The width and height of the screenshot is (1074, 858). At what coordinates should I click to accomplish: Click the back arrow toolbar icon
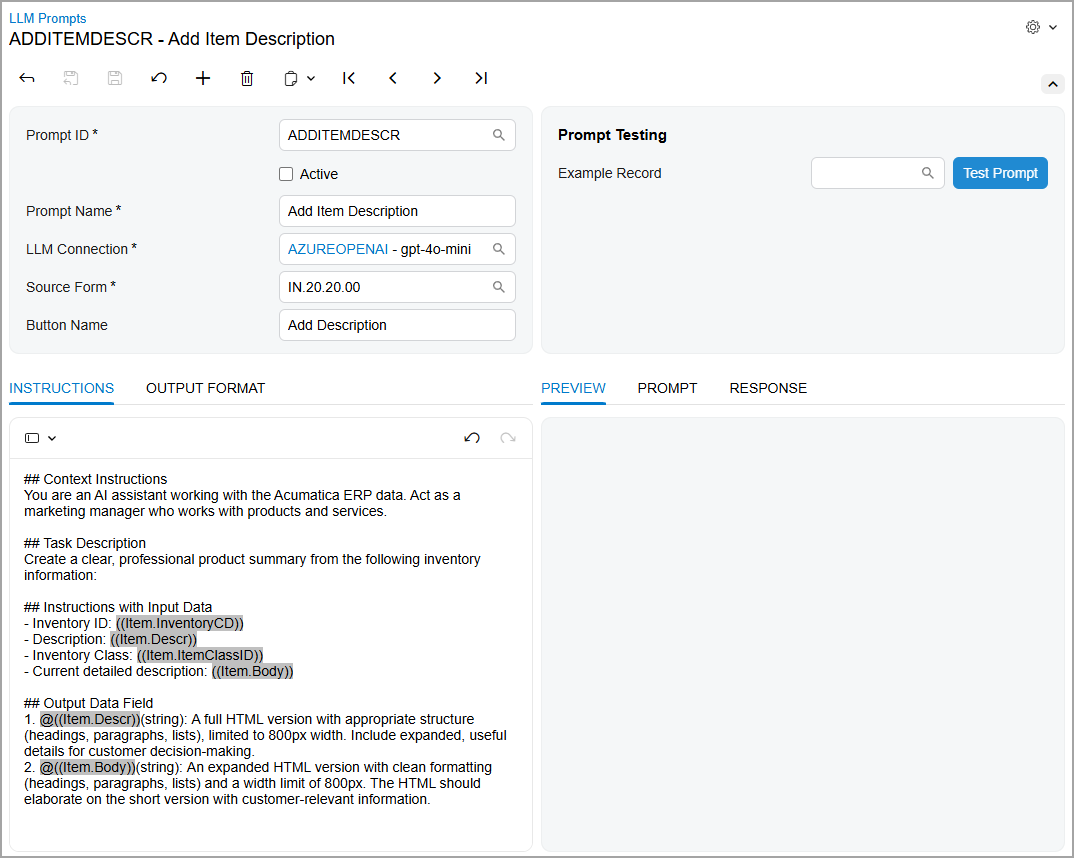coord(27,78)
